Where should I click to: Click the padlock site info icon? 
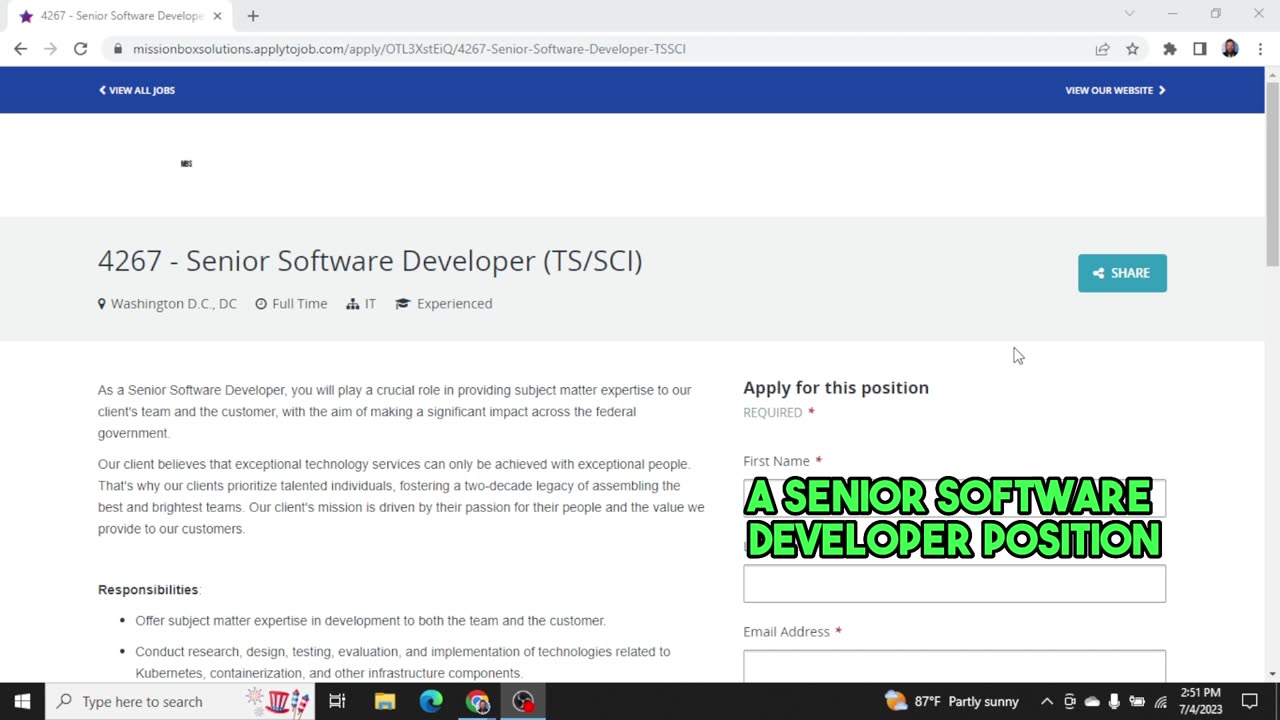[x=117, y=48]
